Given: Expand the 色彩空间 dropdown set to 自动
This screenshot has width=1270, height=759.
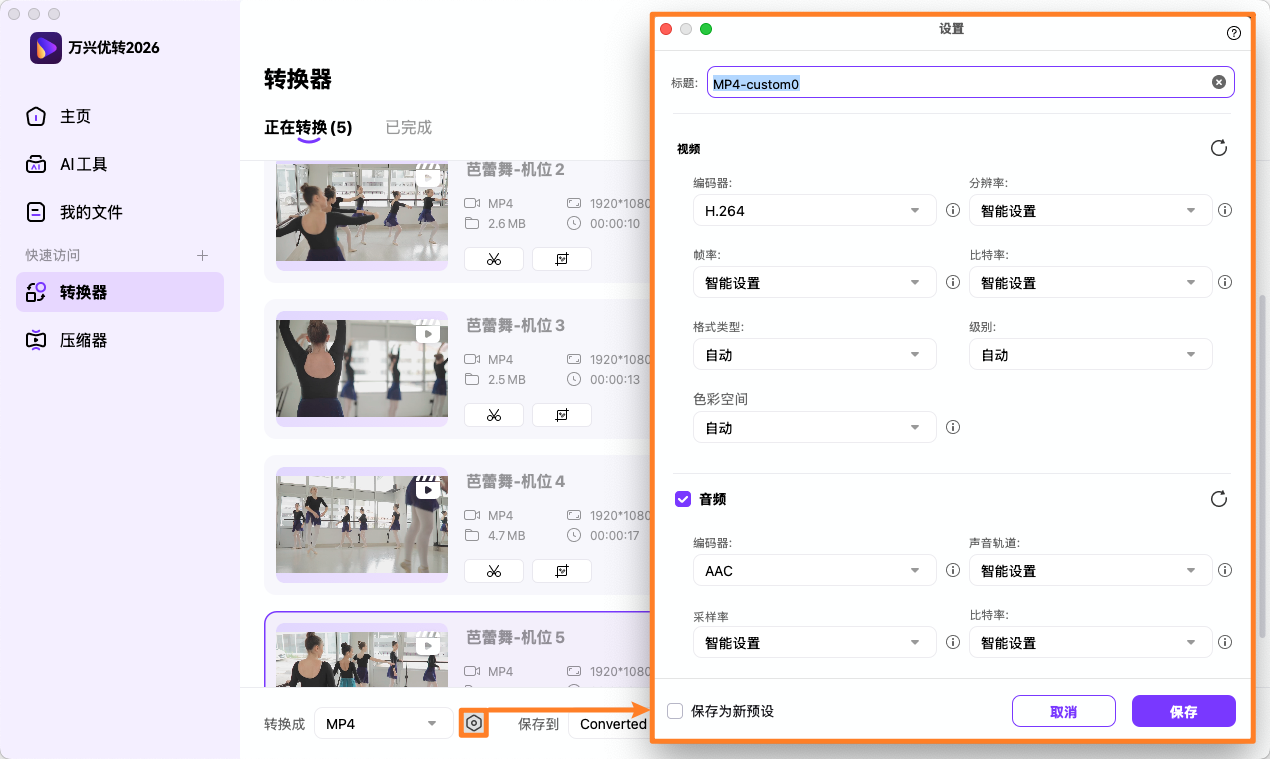Looking at the screenshot, I should (814, 427).
